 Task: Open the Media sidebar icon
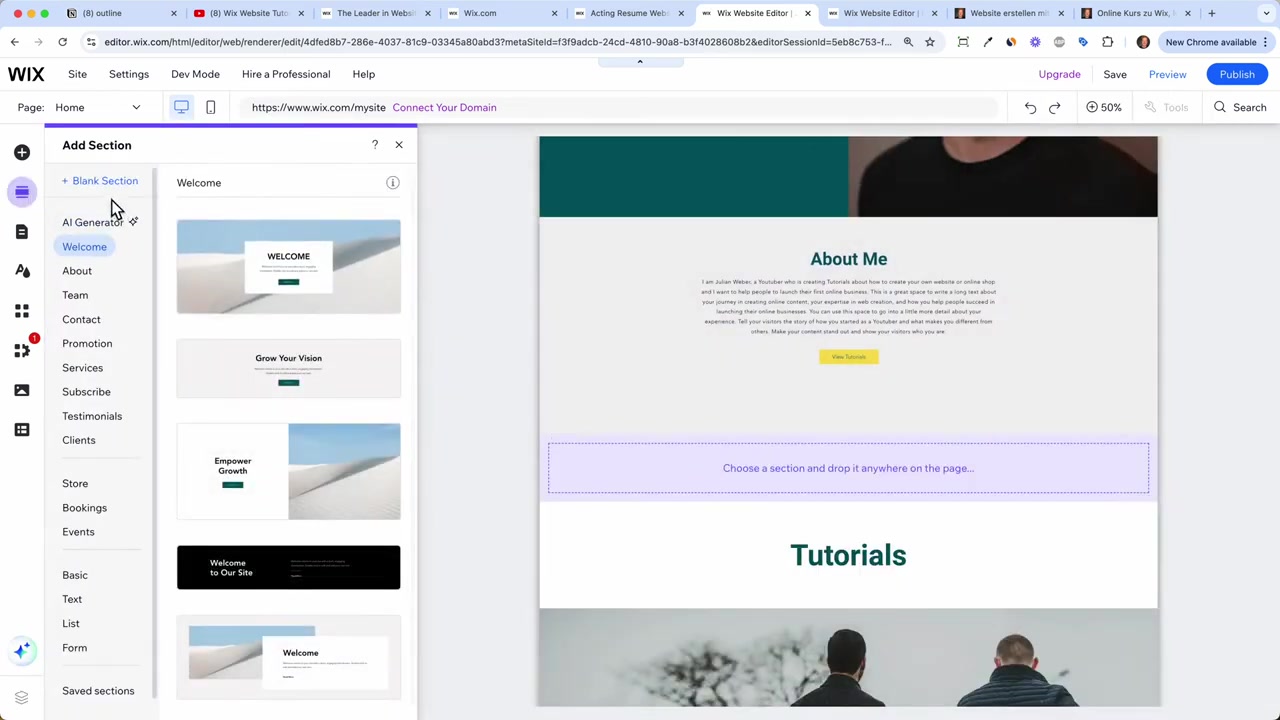click(x=22, y=390)
